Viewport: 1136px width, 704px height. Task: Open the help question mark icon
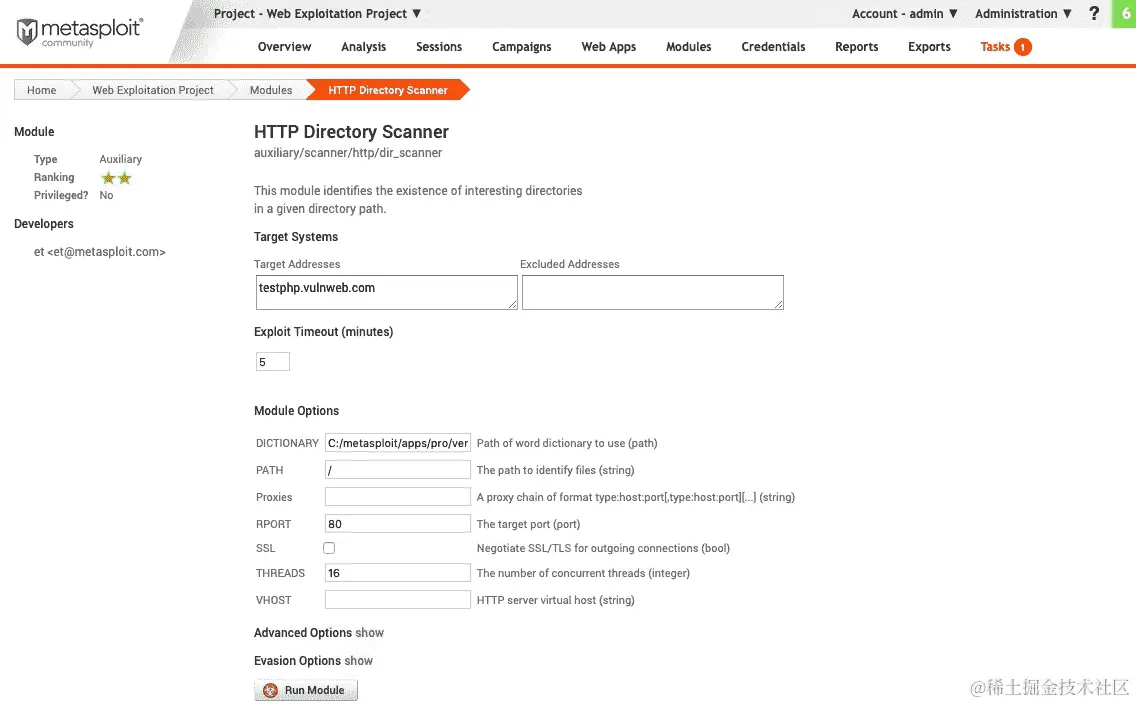[x=1094, y=13]
